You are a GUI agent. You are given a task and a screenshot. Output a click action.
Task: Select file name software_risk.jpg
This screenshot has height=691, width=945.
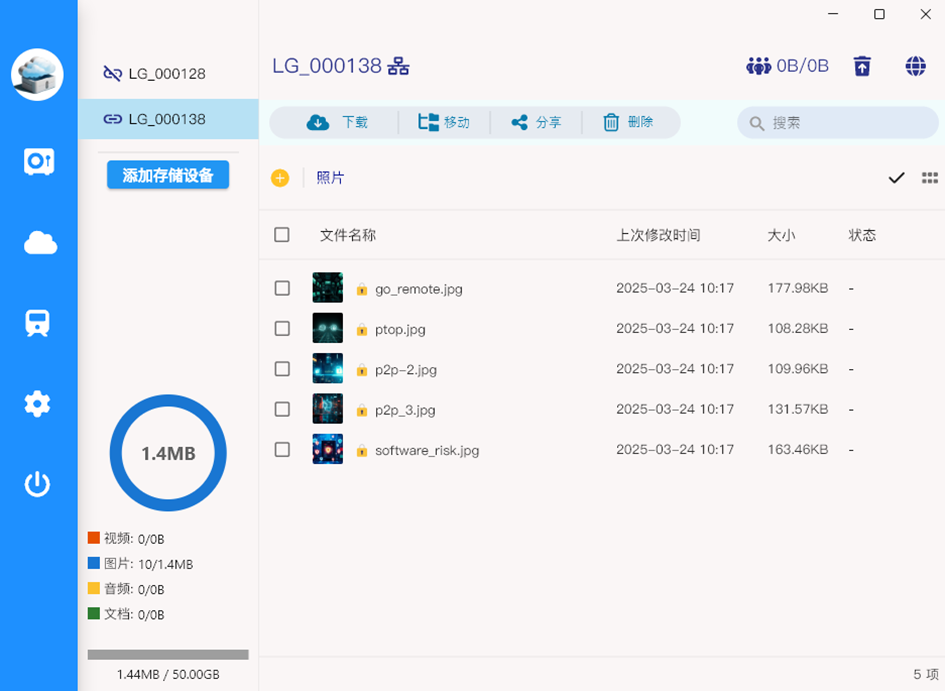427,451
